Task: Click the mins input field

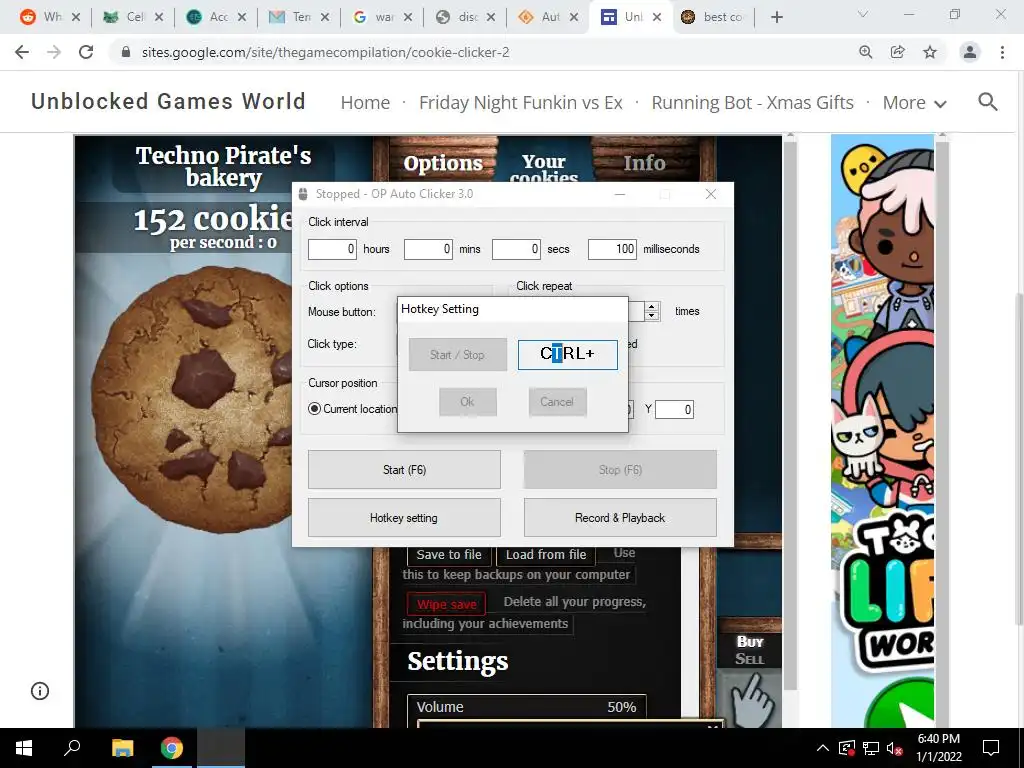Action: pos(428,249)
